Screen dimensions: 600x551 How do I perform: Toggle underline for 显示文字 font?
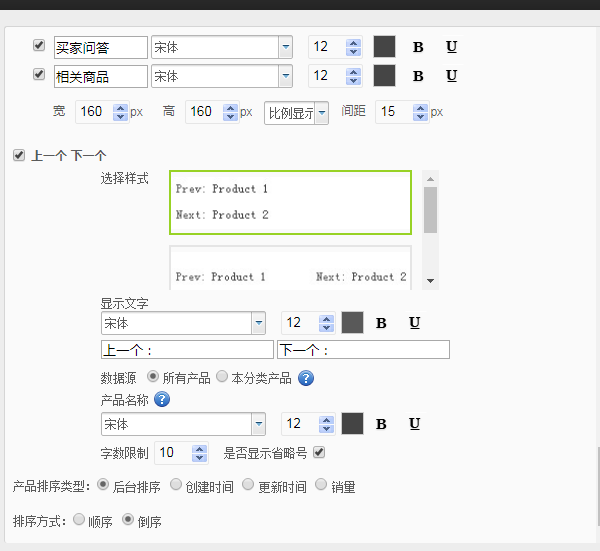click(x=414, y=323)
